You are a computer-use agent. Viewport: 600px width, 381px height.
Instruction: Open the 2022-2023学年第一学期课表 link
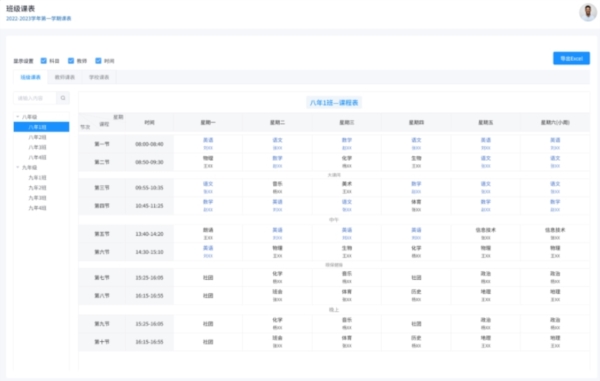coord(39,18)
